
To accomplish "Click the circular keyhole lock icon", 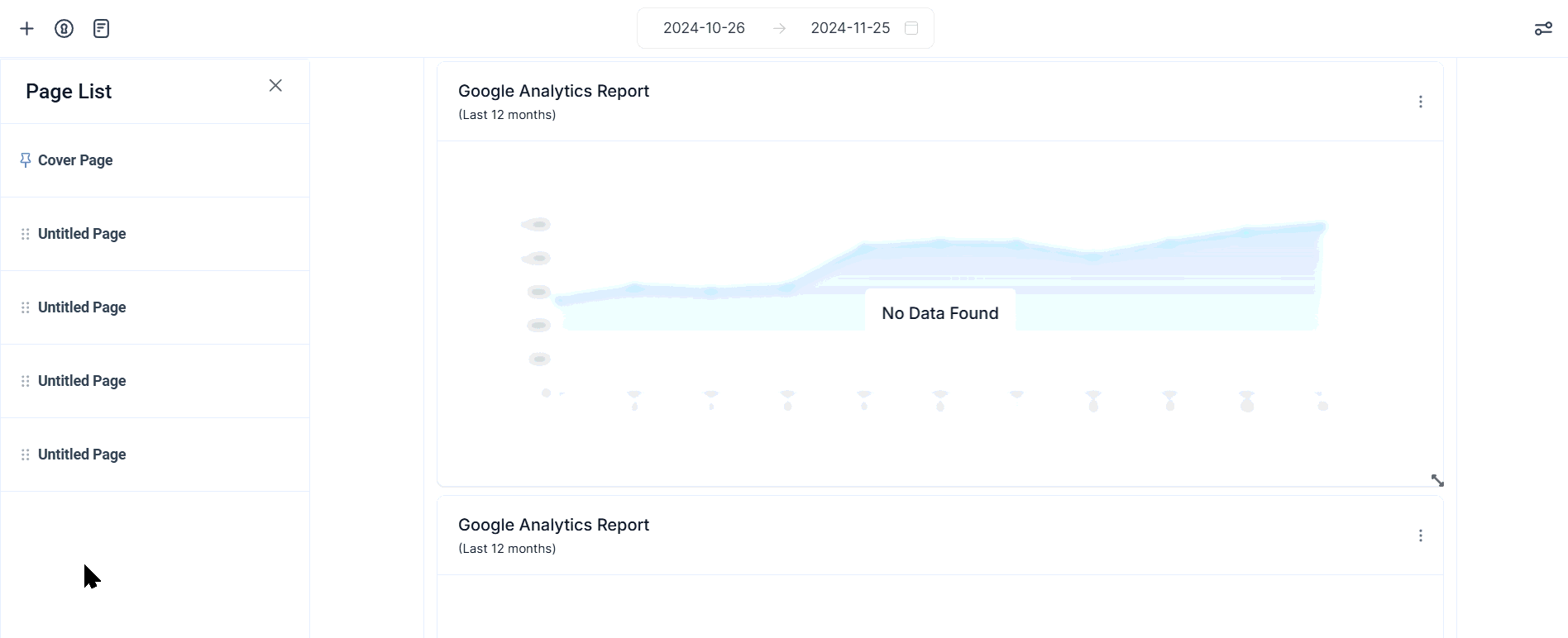I will pos(64,29).
